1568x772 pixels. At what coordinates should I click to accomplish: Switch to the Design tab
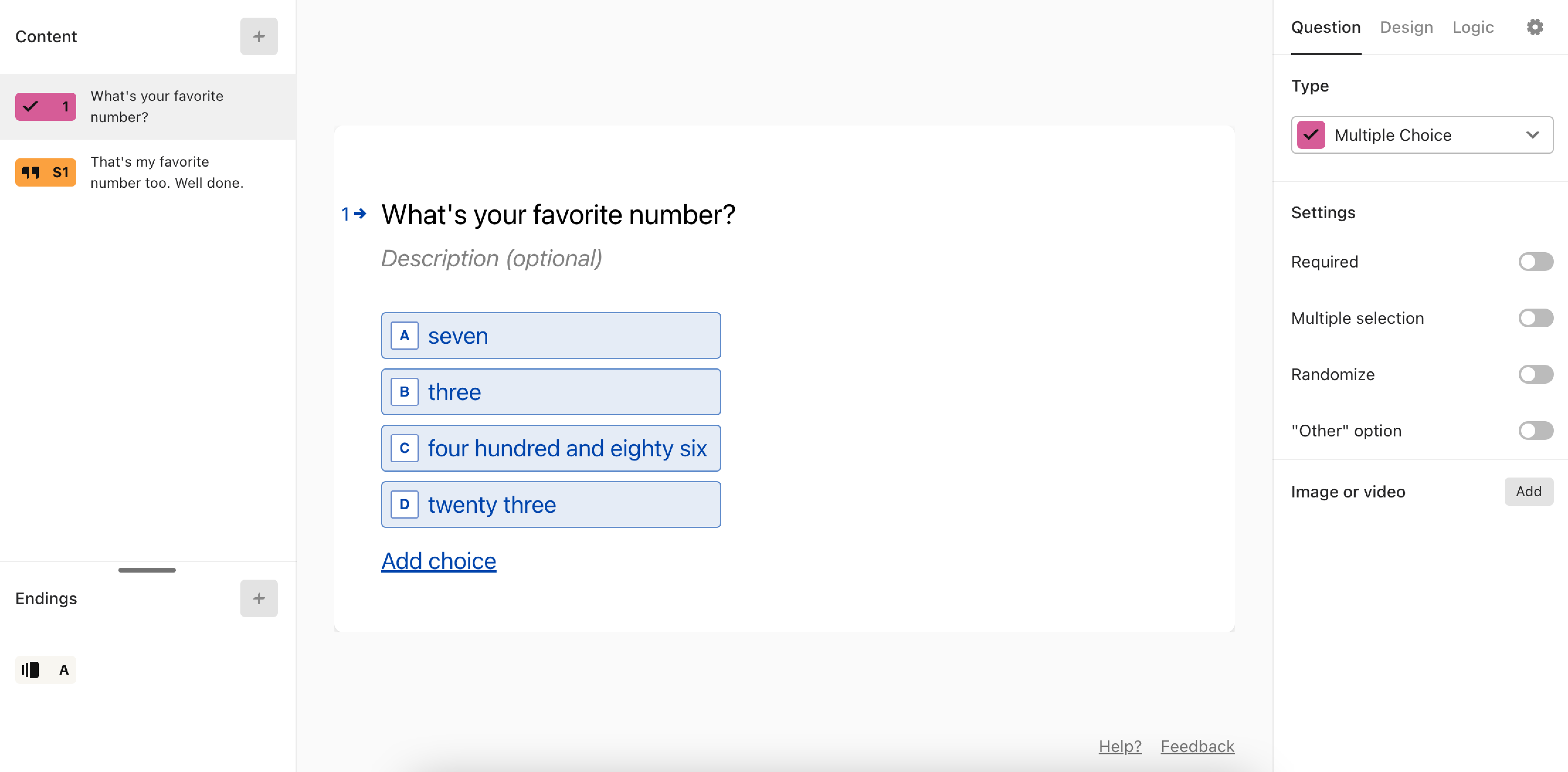click(x=1406, y=27)
